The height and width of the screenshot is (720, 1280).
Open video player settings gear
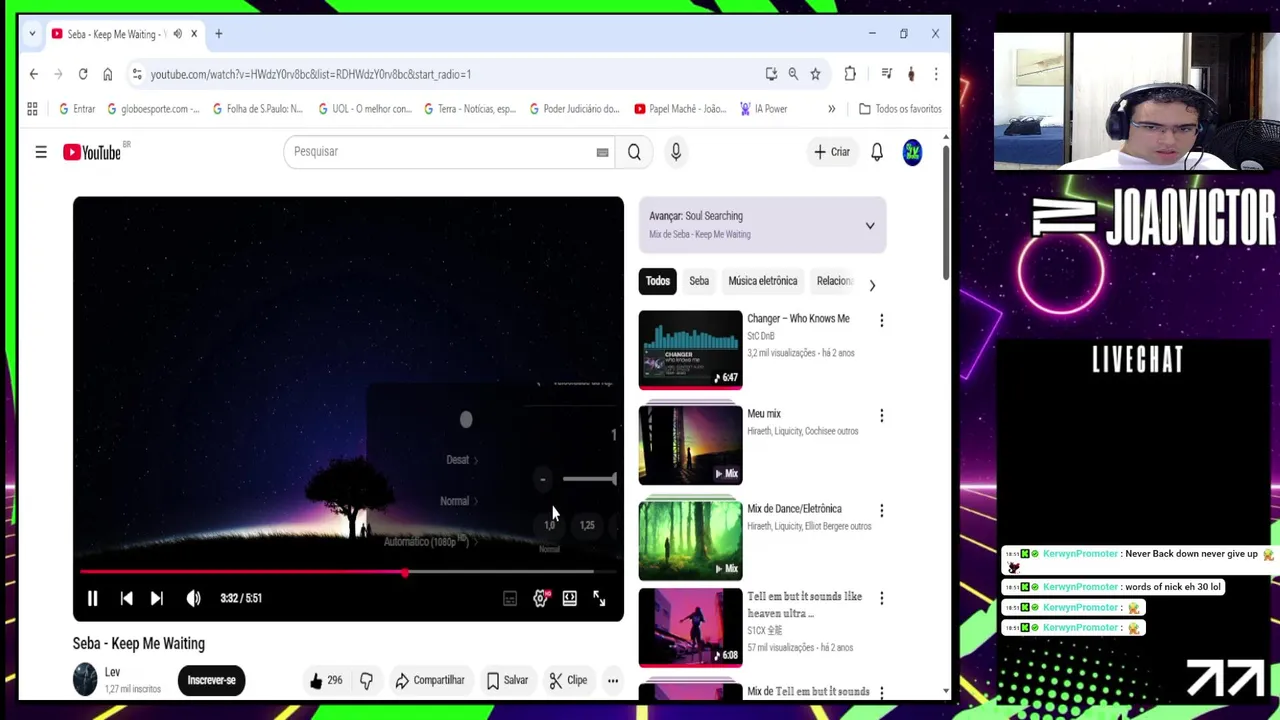tap(540, 598)
